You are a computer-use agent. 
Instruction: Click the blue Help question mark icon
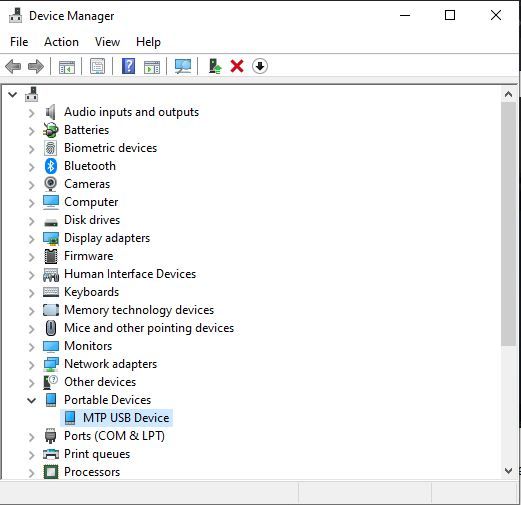(x=128, y=66)
